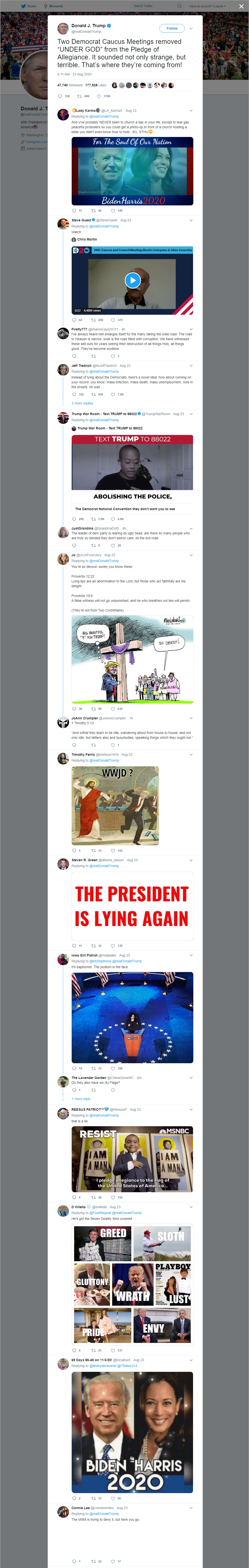Go to the Home tab
Image resolution: width=249 pixels, height=1568 pixels.
pos(29,6)
